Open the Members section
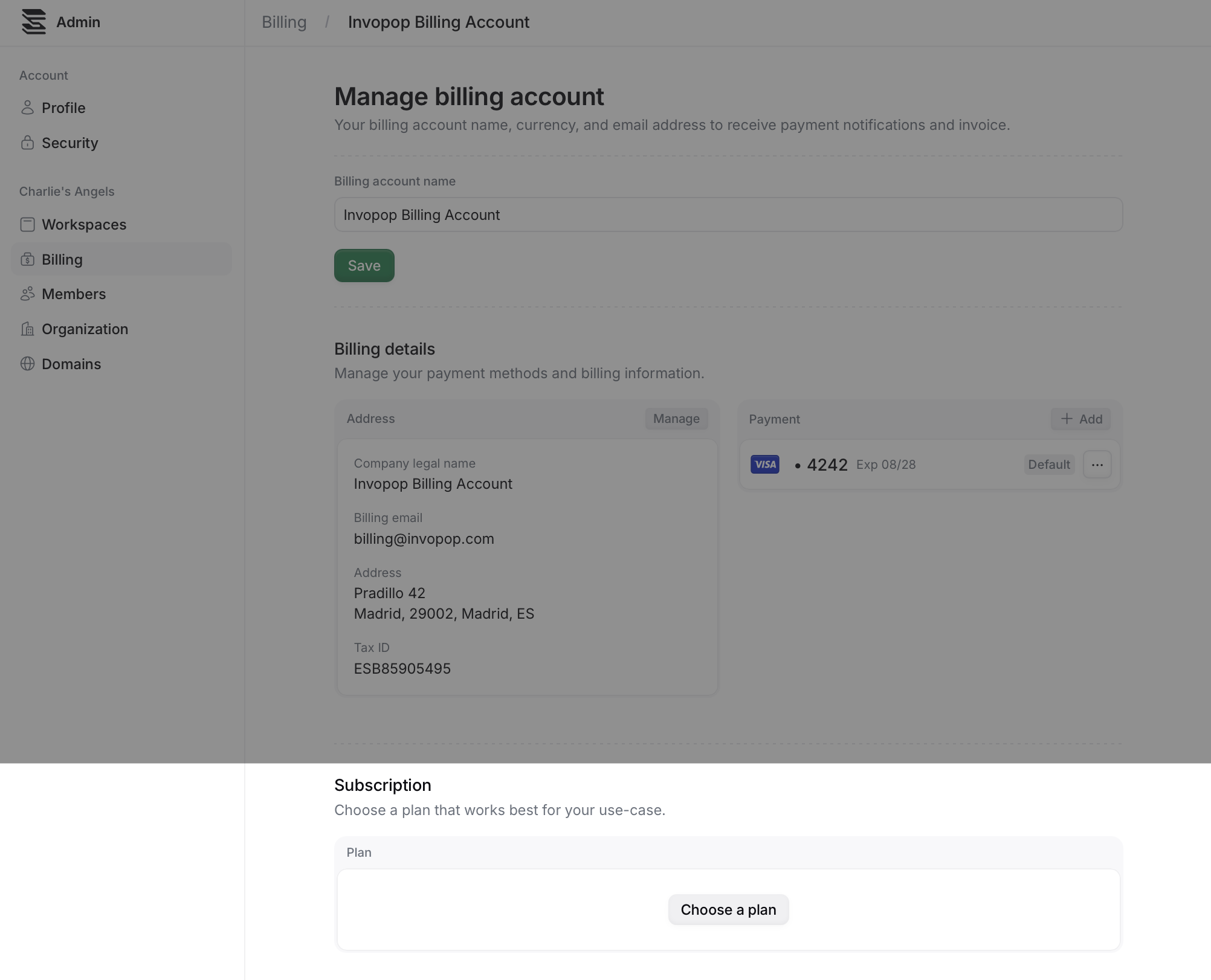Image resolution: width=1211 pixels, height=980 pixels. click(x=121, y=294)
